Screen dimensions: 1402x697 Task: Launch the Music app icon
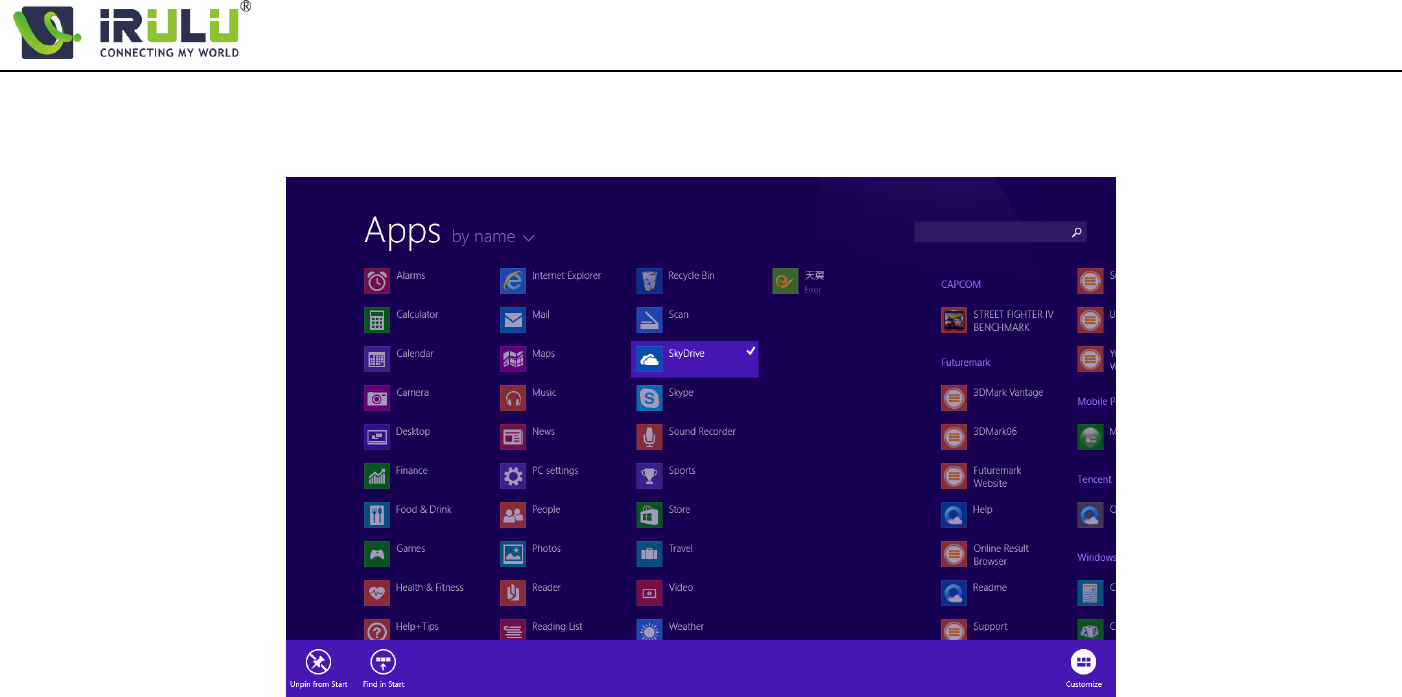coord(513,398)
